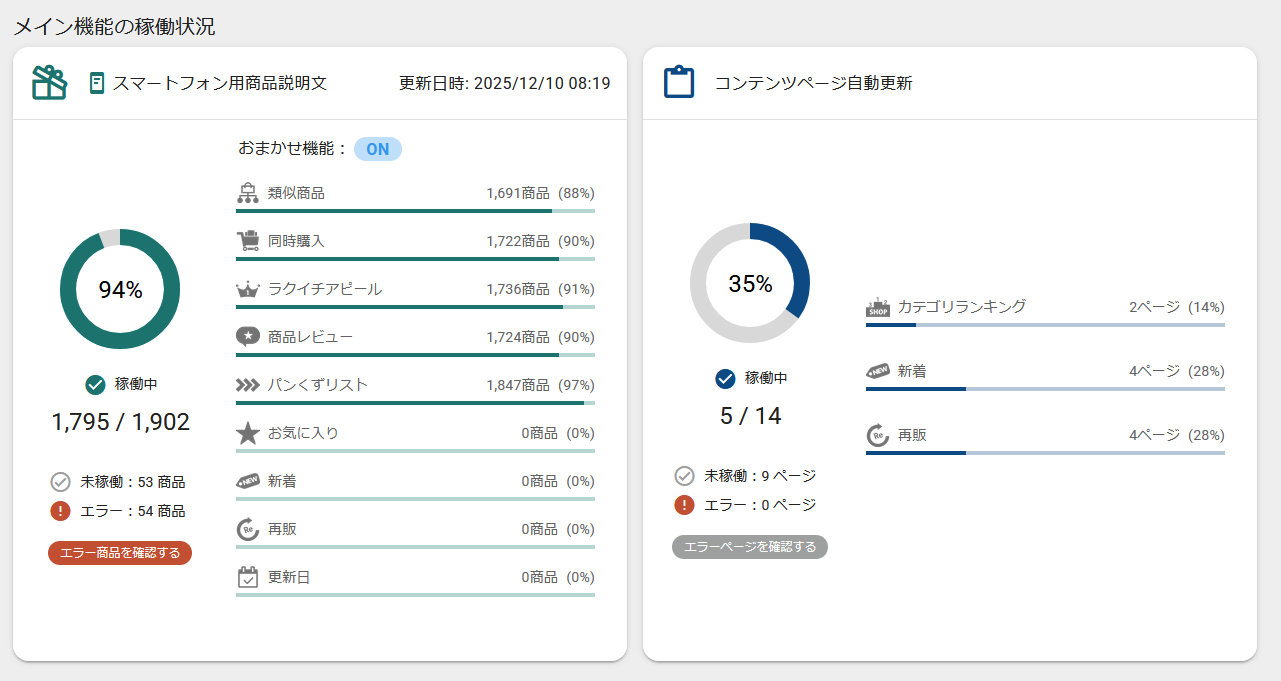Click the 類似商品 progress bar
This screenshot has height=681, width=1281.
415,211
